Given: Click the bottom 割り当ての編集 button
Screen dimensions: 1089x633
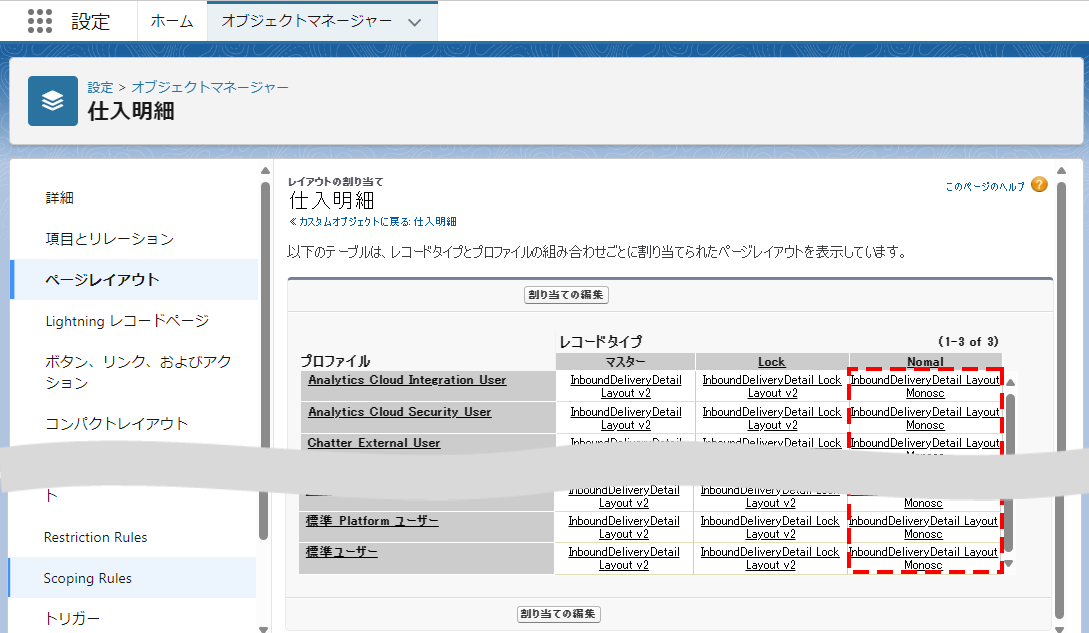Looking at the screenshot, I should pos(559,613).
